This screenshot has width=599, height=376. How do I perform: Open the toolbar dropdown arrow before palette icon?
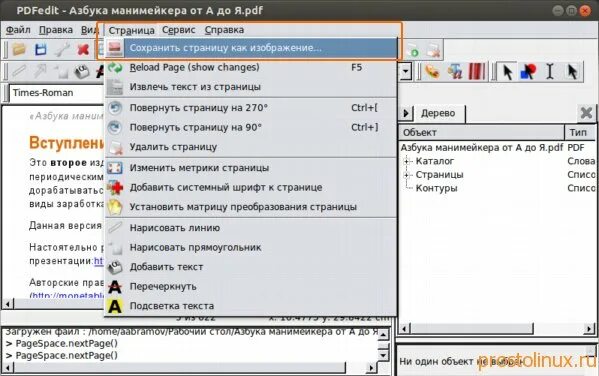(x=405, y=71)
